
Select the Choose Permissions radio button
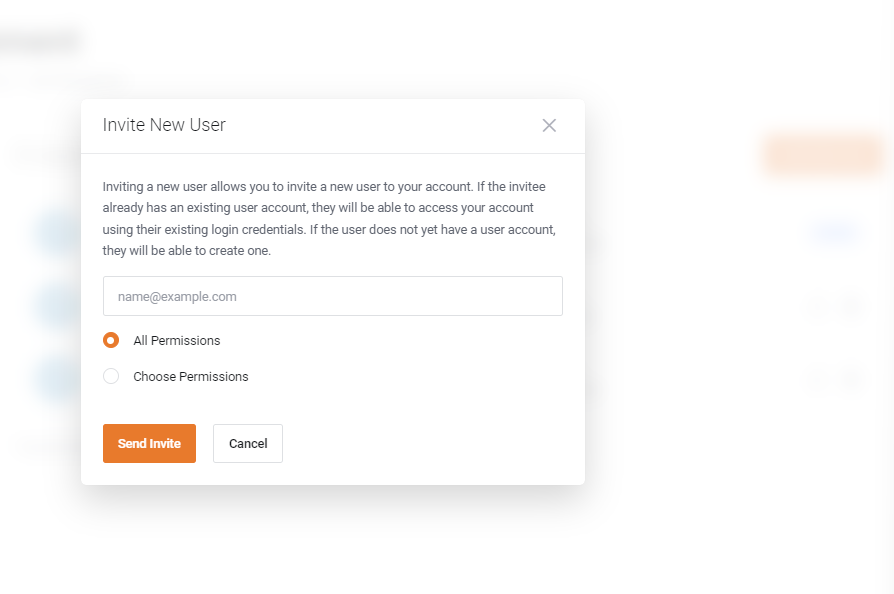111,376
